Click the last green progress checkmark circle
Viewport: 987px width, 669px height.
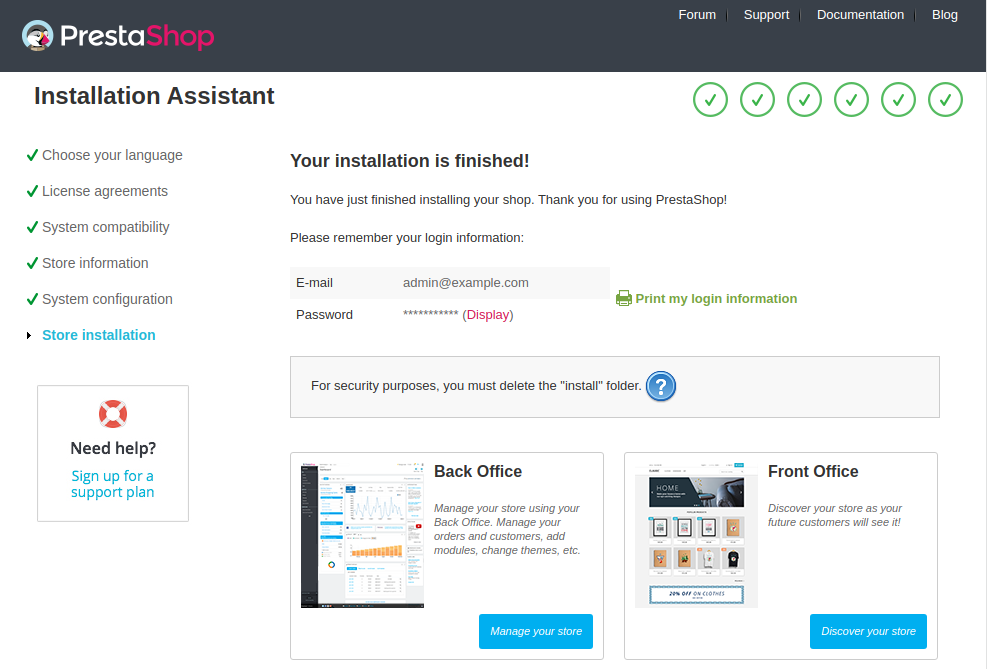tap(945, 100)
